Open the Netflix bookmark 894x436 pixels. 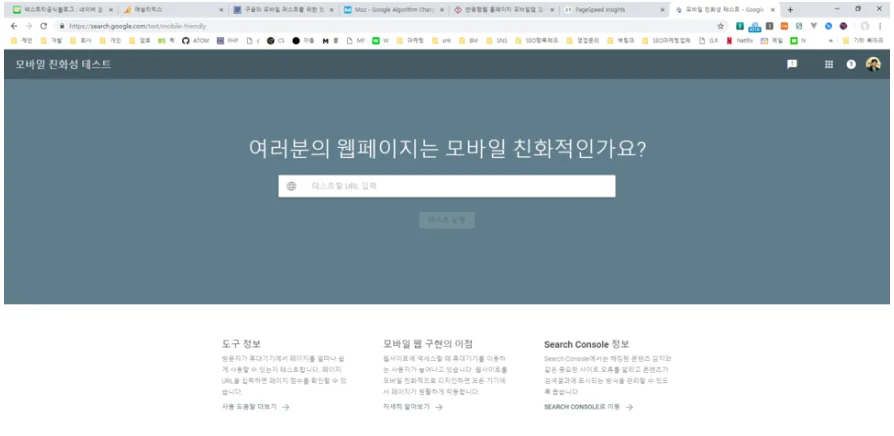[x=740, y=41]
